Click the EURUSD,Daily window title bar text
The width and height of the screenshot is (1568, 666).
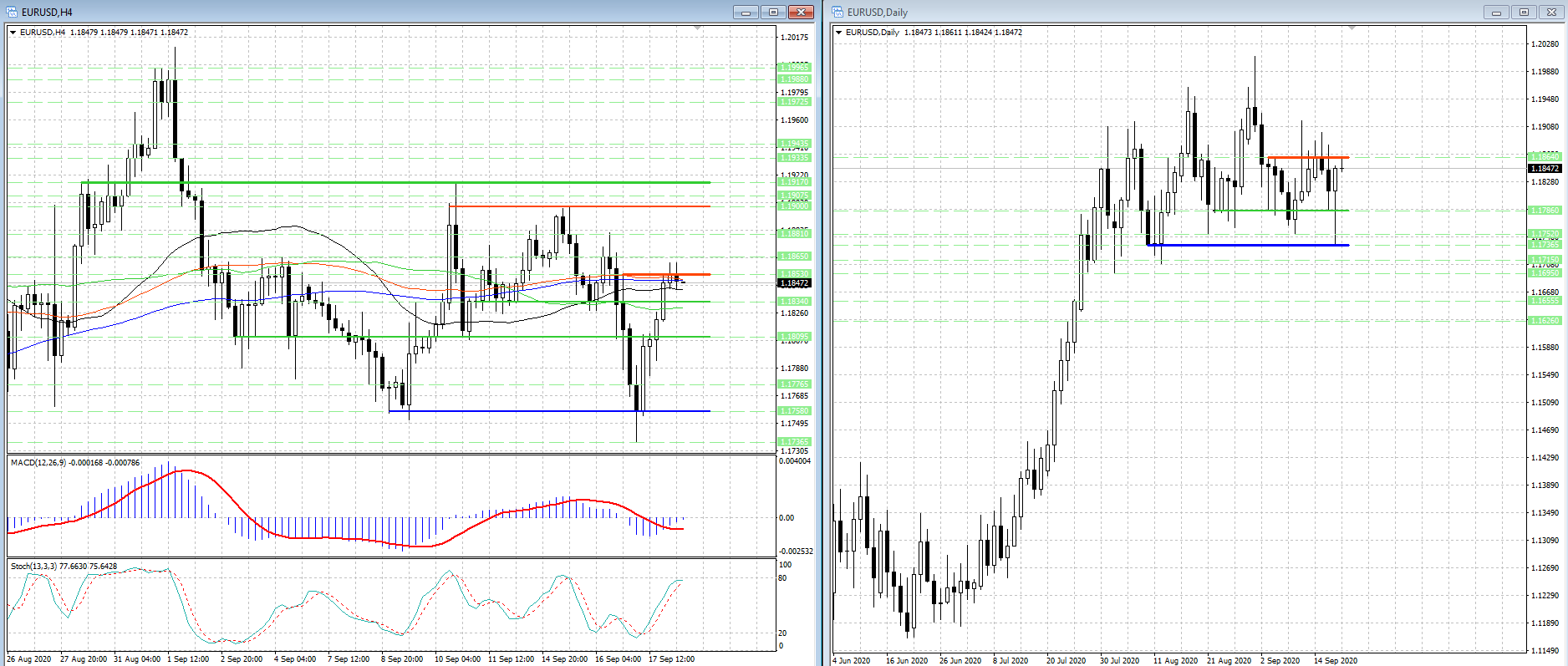click(x=877, y=12)
